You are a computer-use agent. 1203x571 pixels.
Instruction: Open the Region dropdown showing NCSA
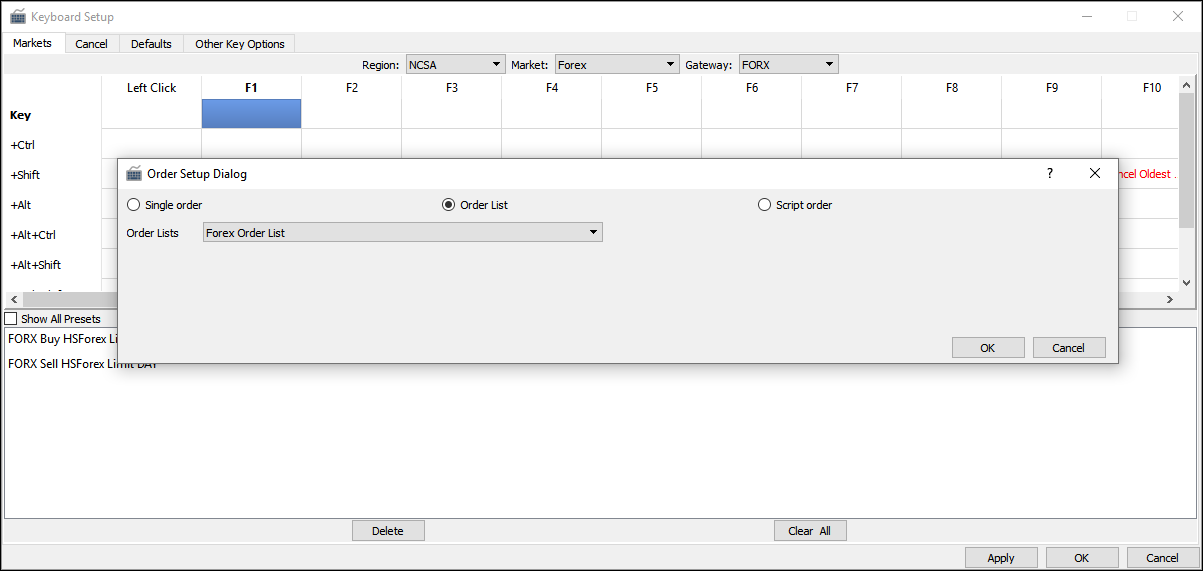455,65
